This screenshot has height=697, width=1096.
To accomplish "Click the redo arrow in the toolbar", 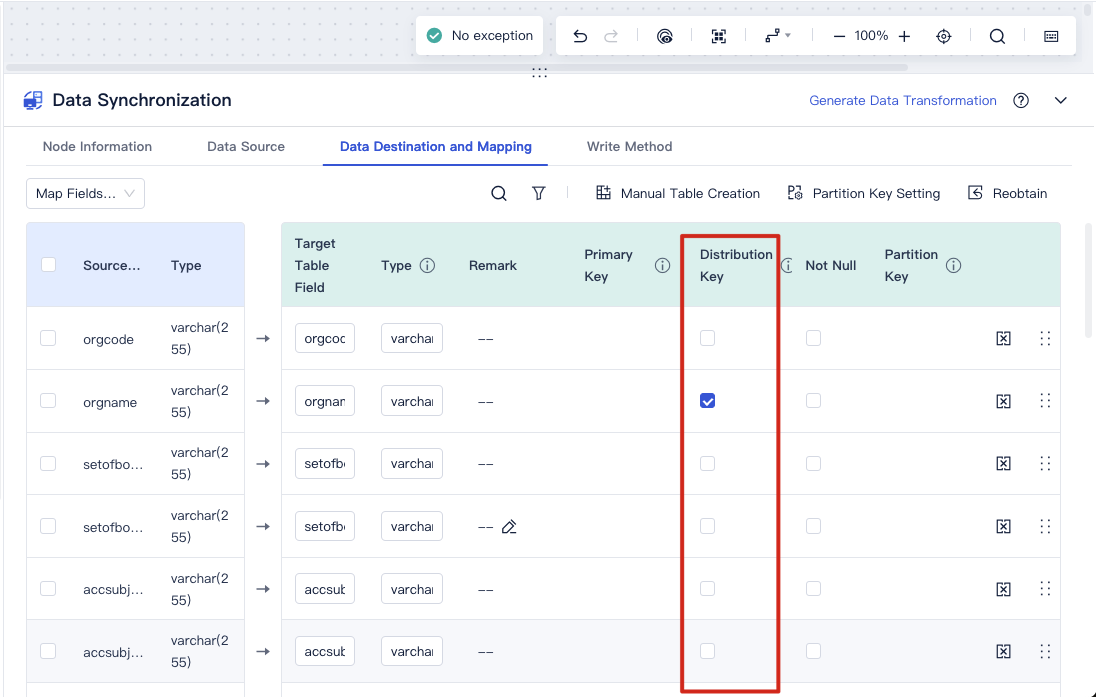I will pyautogui.click(x=611, y=36).
